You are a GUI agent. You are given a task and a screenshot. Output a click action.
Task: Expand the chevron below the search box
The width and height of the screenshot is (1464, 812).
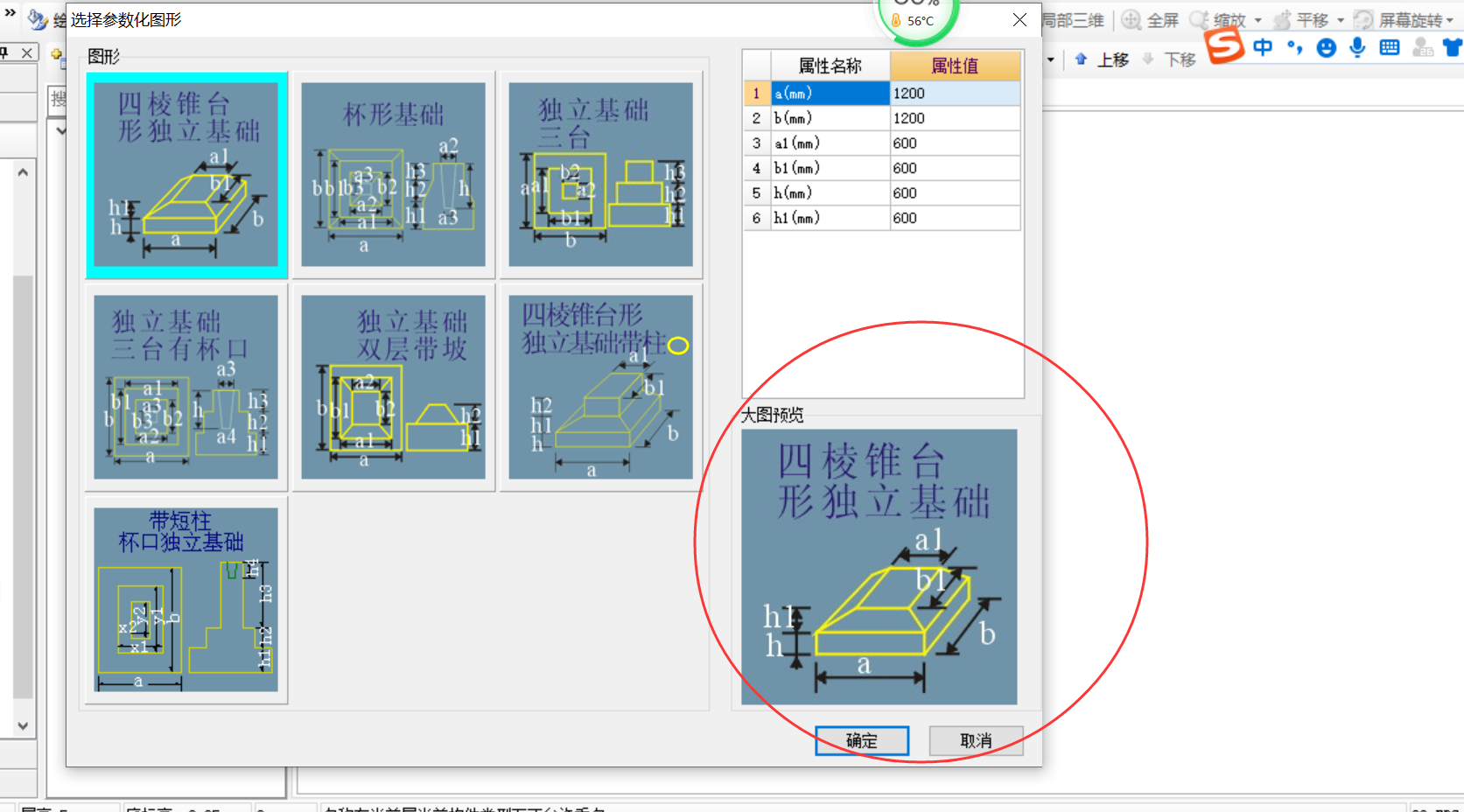pos(60,130)
